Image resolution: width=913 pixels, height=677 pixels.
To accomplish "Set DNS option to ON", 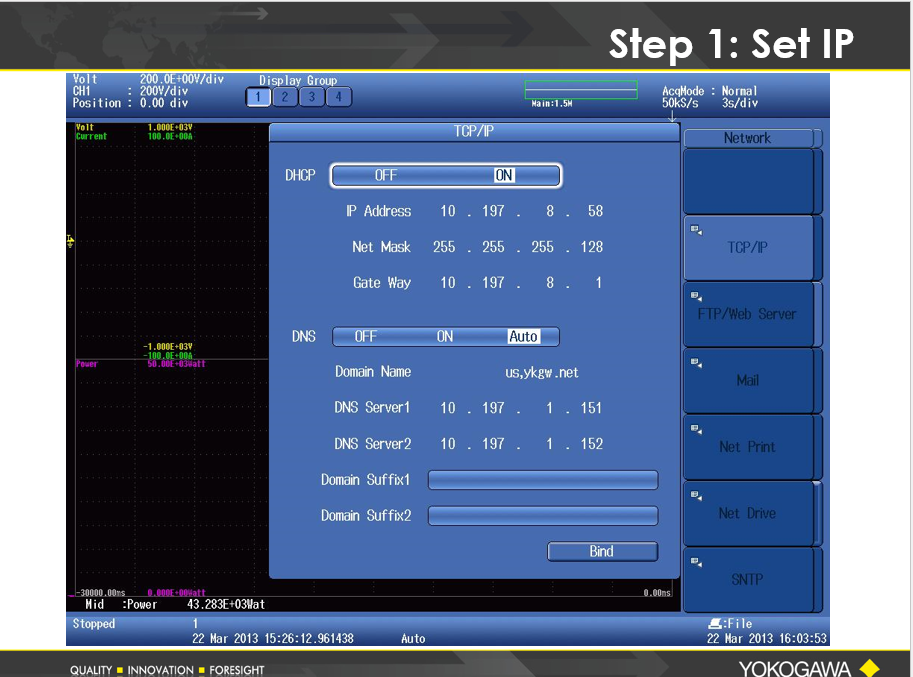I will pos(445,337).
